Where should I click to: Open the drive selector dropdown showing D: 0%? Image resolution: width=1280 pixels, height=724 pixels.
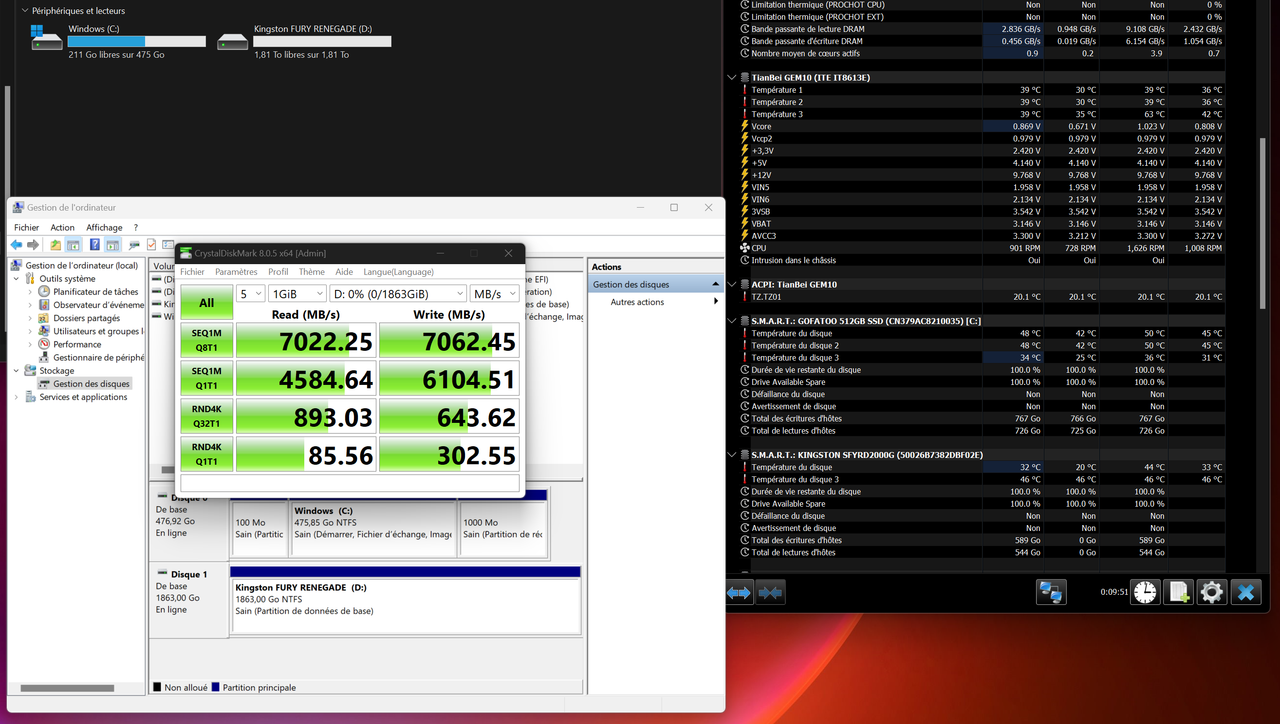(398, 294)
